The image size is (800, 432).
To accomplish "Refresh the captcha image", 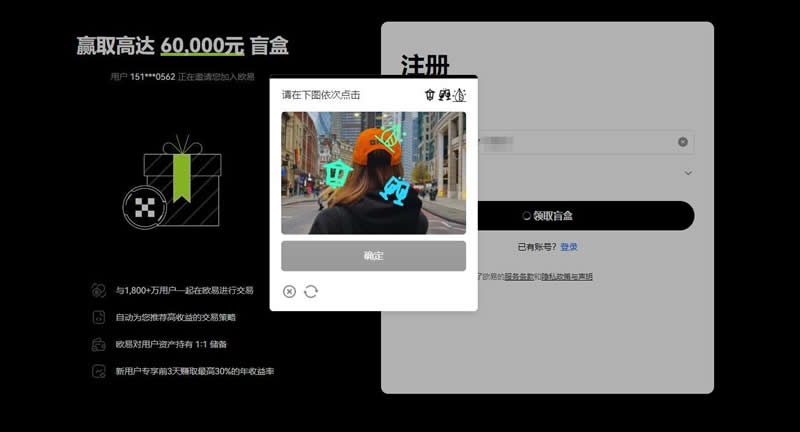I will click(x=311, y=291).
